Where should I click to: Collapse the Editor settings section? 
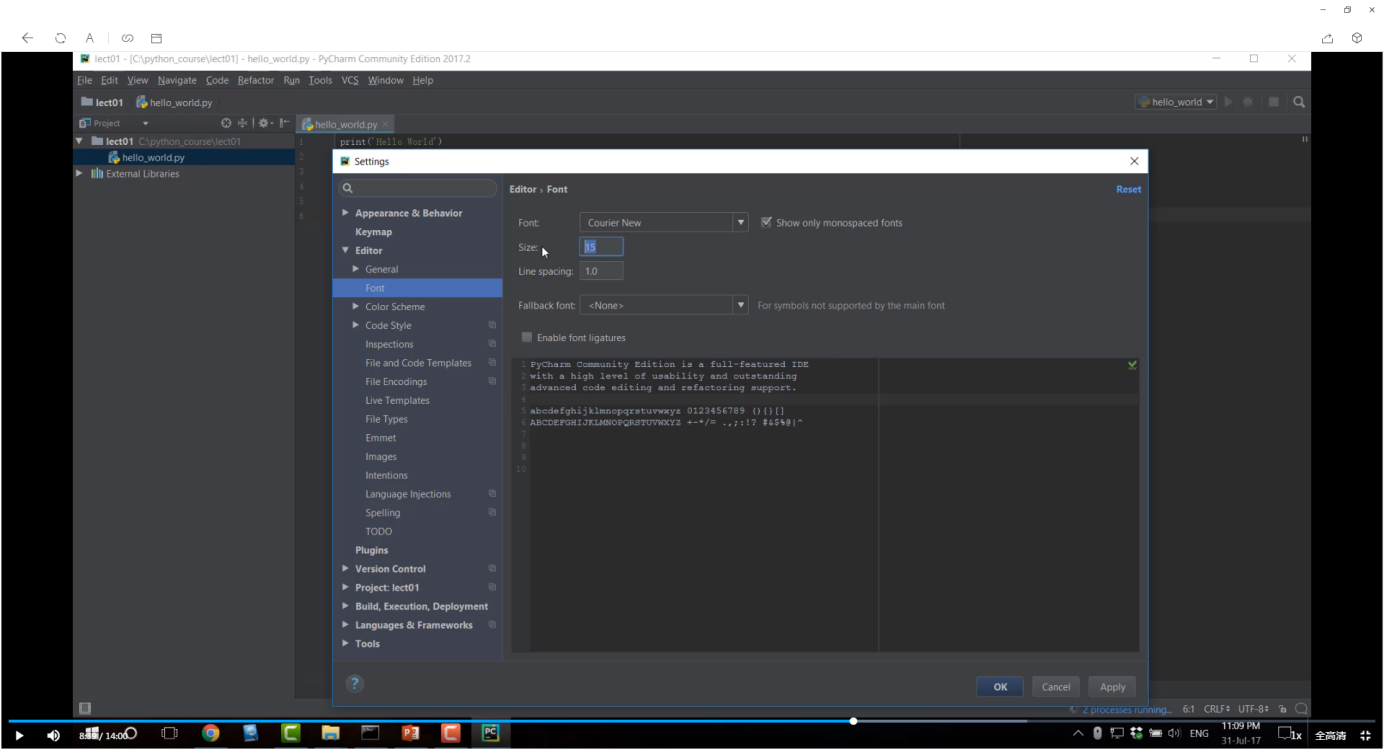coord(346,250)
